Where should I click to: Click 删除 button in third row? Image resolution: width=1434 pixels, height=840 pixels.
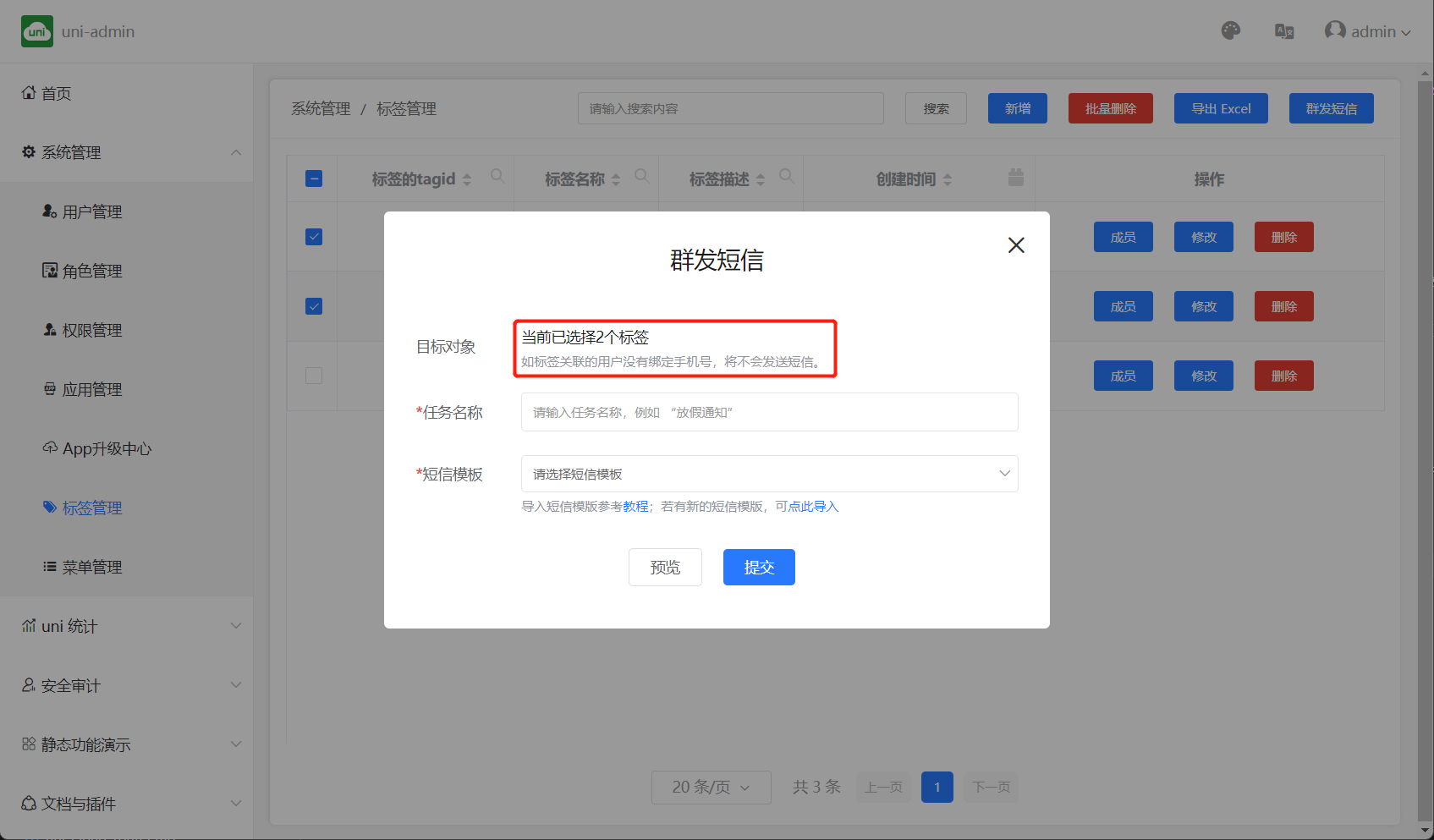coord(1284,376)
